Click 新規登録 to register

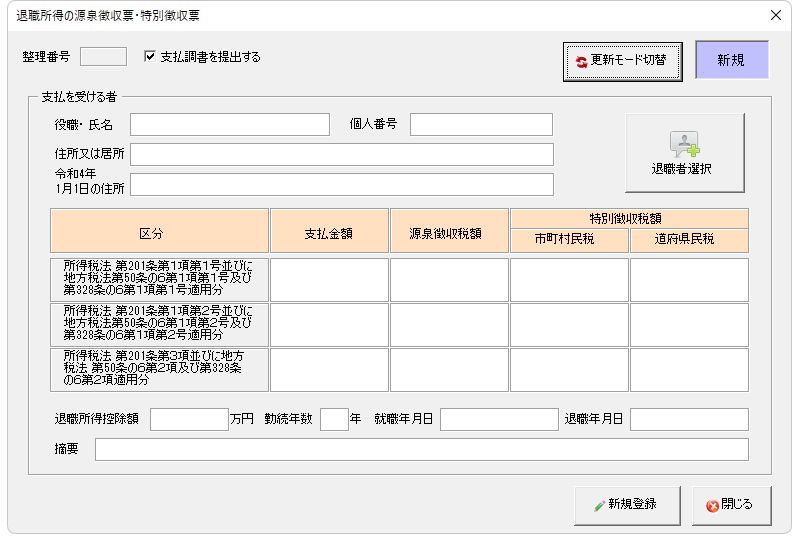(627, 505)
